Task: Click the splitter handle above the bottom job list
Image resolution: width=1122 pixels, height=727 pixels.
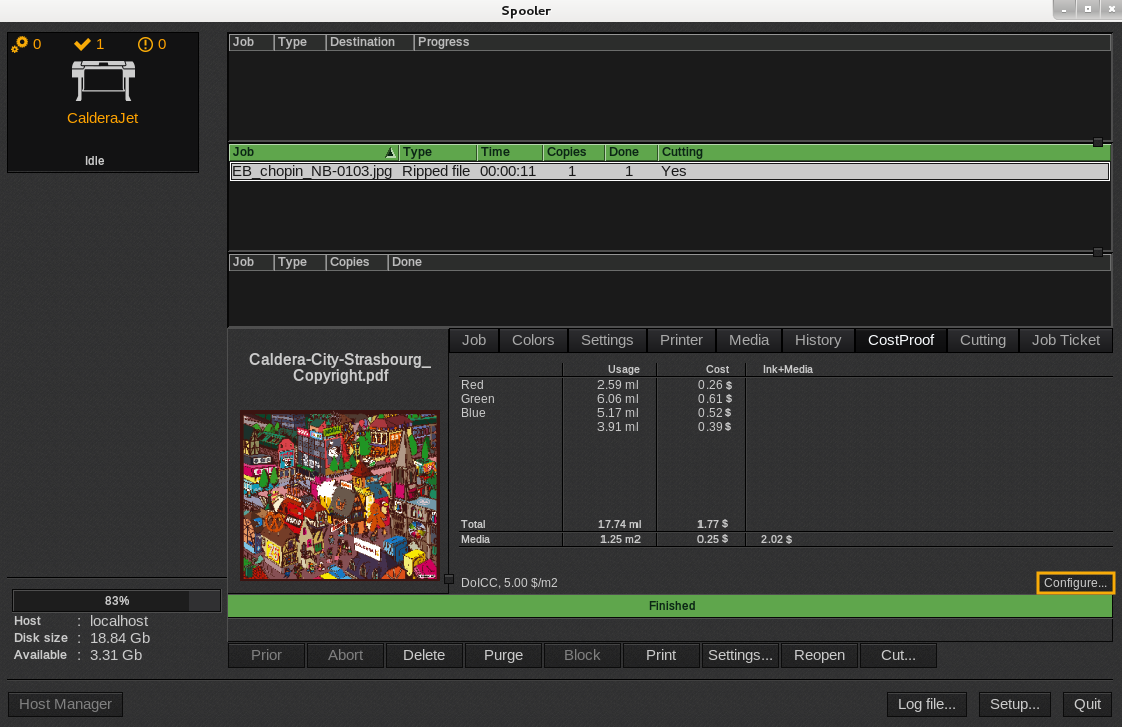Action: click(1098, 252)
